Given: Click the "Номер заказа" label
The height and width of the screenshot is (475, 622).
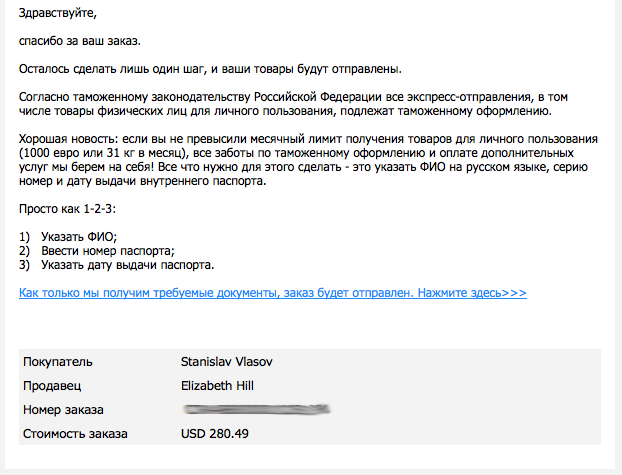Looking at the screenshot, I should (x=63, y=410).
